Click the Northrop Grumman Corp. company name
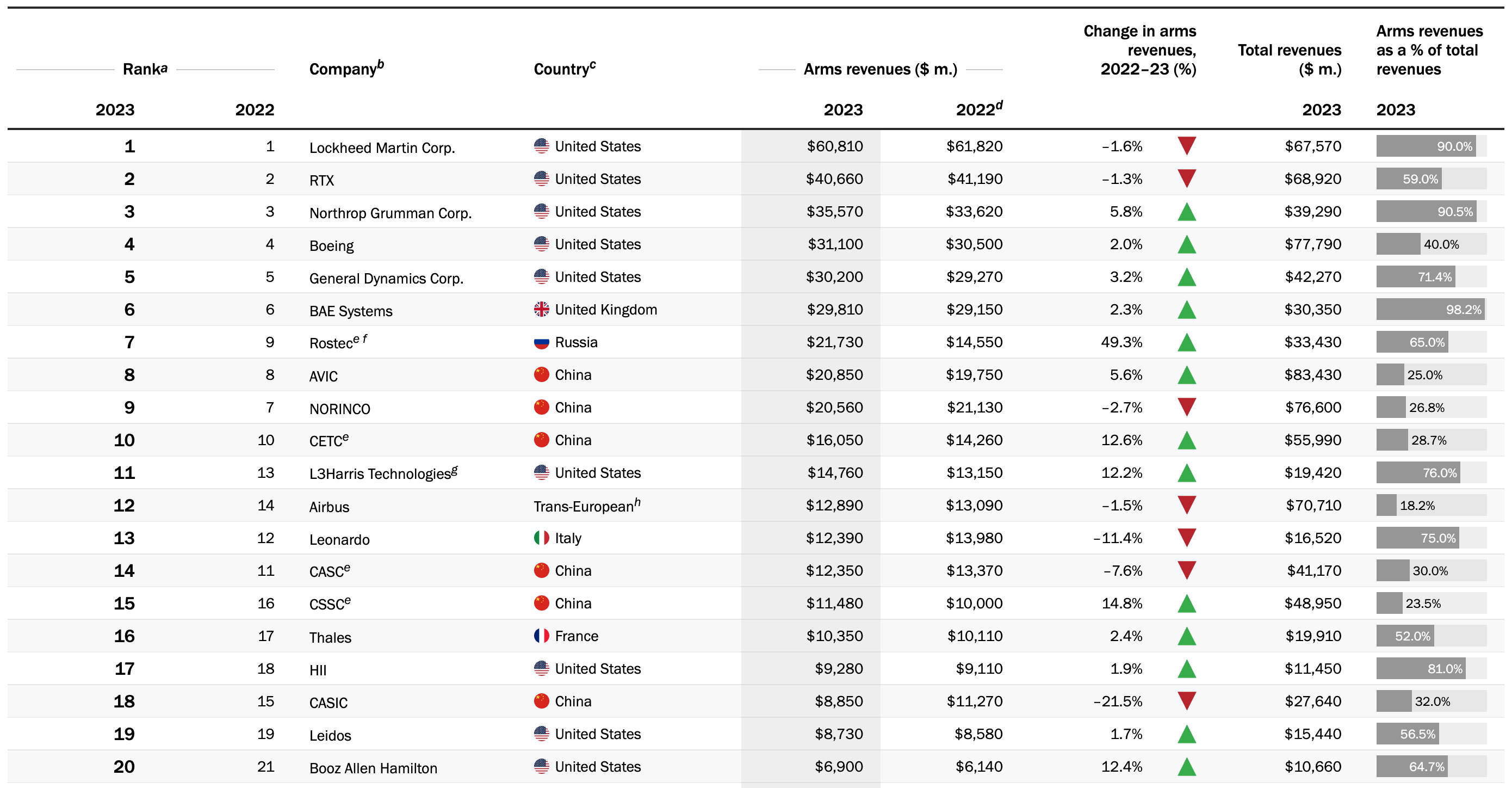Image resolution: width=1512 pixels, height=788 pixels. 391,213
